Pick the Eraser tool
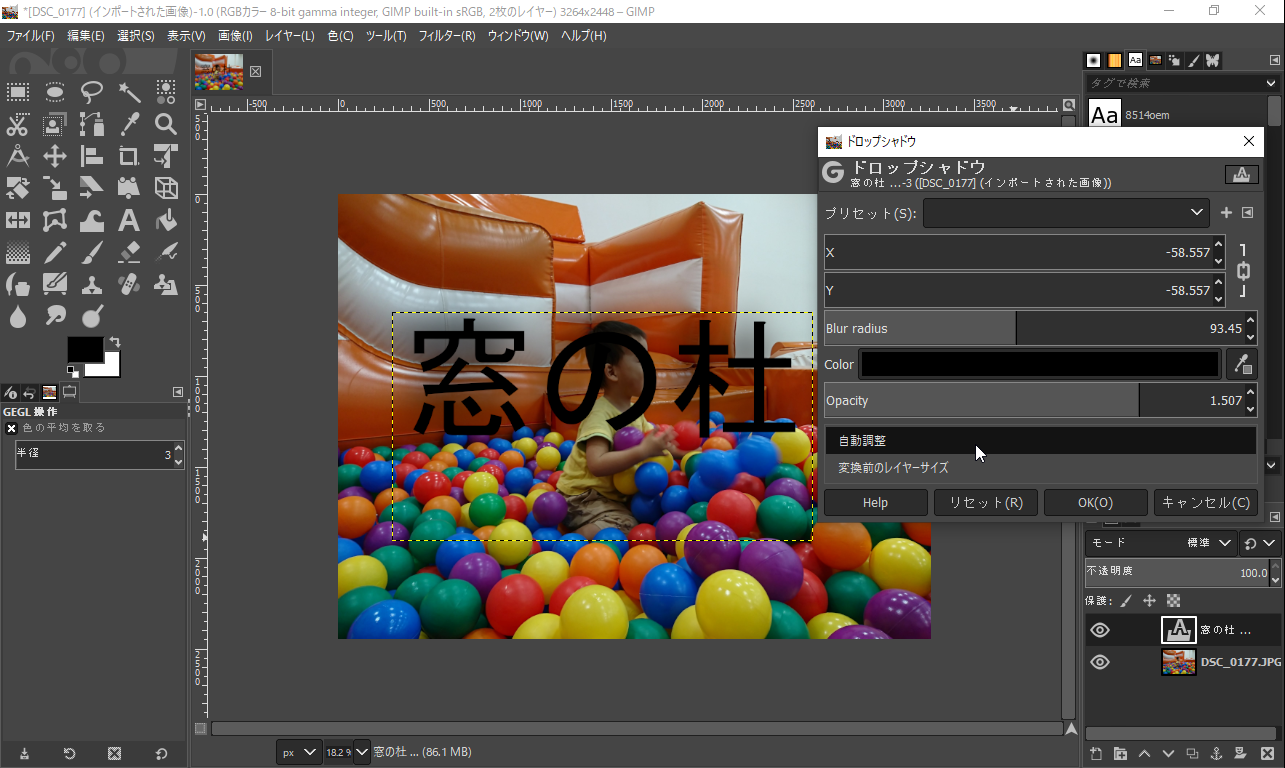Viewport: 1285px width, 768px height. [129, 251]
